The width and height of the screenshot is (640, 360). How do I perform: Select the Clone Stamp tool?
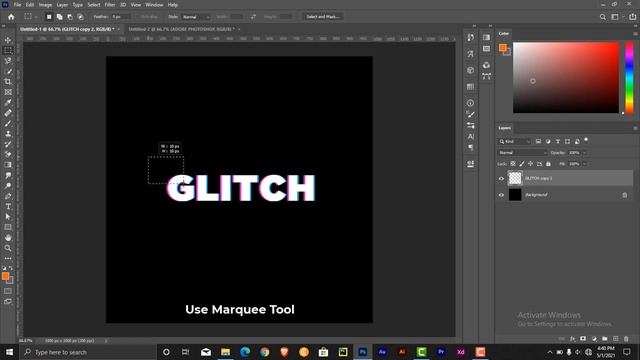(x=8, y=133)
